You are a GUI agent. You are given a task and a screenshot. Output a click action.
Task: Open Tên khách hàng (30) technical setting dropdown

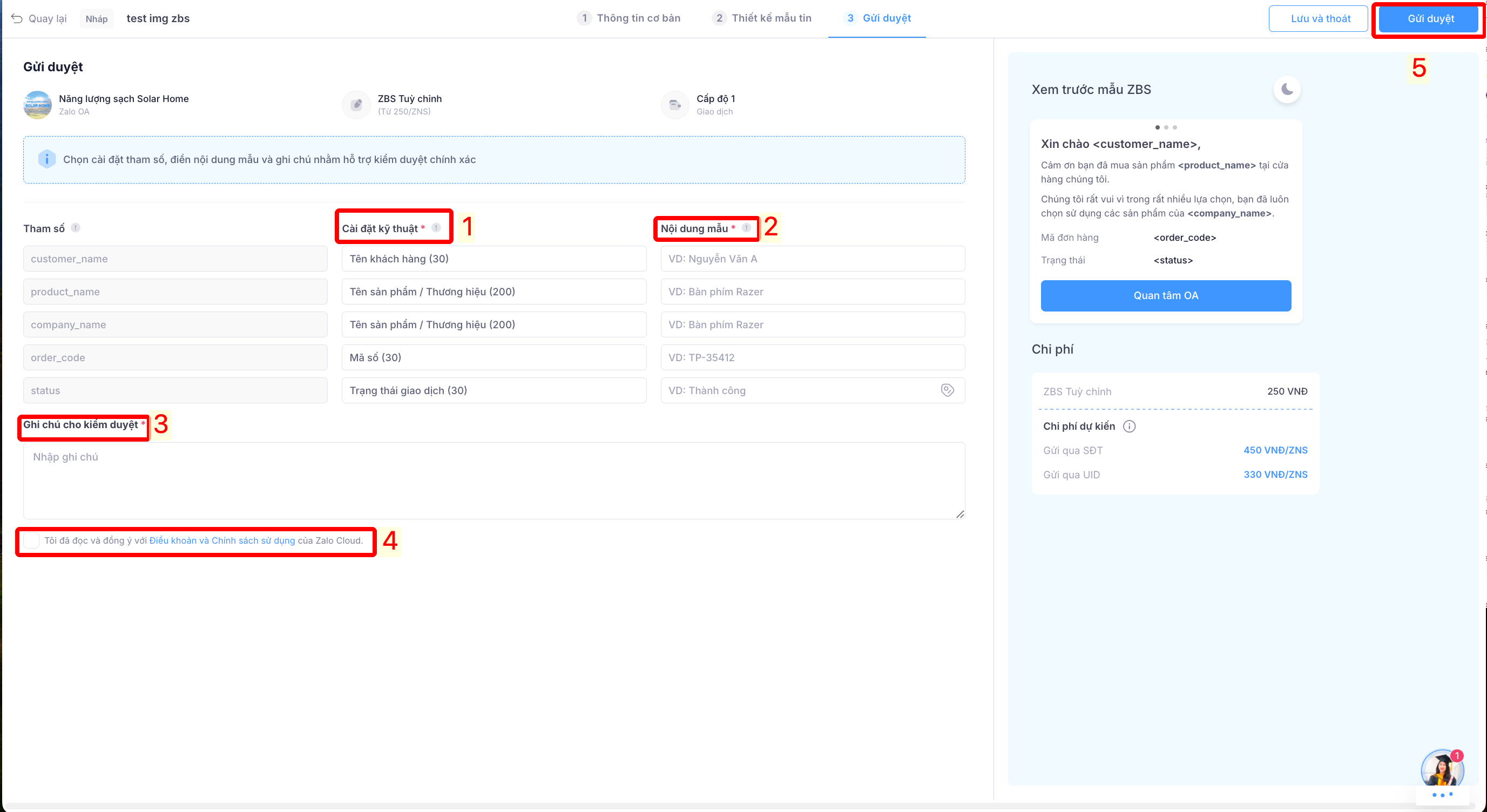click(x=494, y=259)
